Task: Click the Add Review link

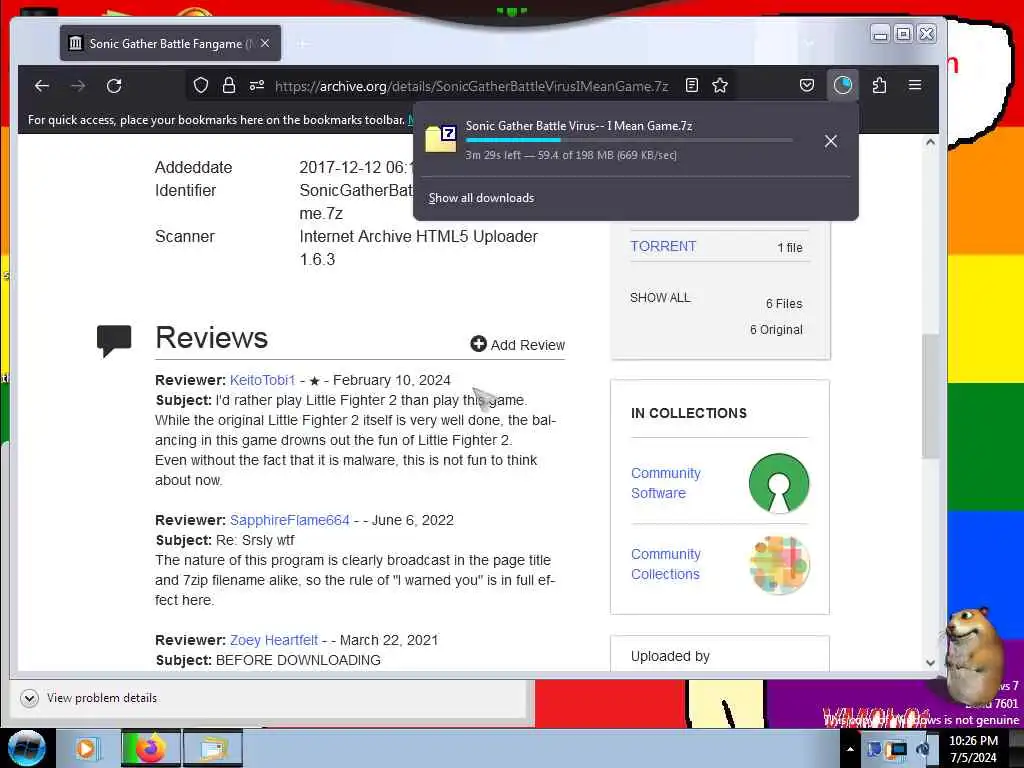Action: (x=527, y=345)
